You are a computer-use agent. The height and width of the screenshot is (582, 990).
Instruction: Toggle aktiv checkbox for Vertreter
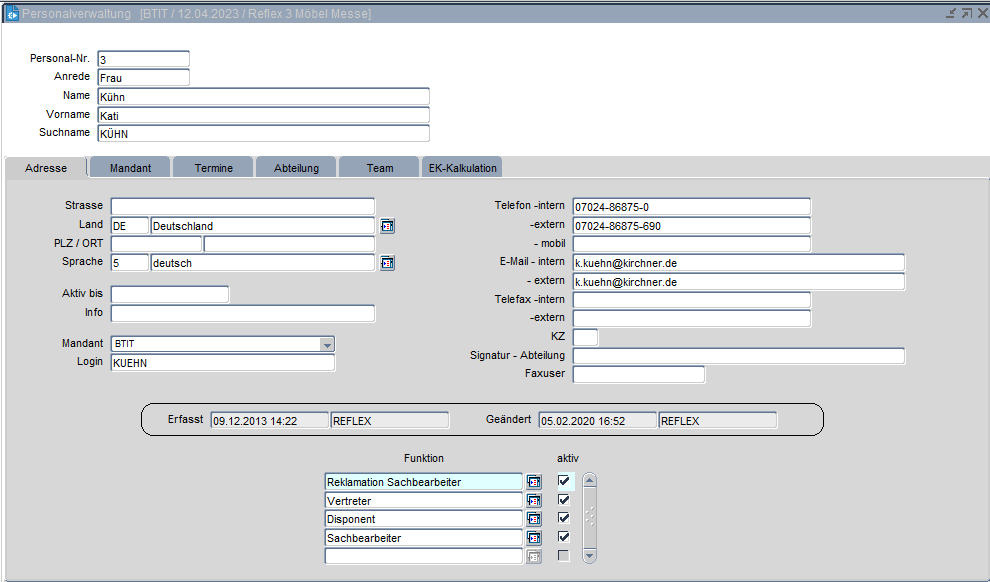(x=565, y=500)
